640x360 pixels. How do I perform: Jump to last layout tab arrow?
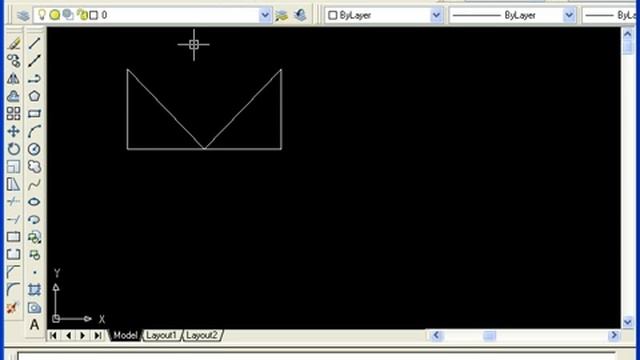tap(98, 336)
